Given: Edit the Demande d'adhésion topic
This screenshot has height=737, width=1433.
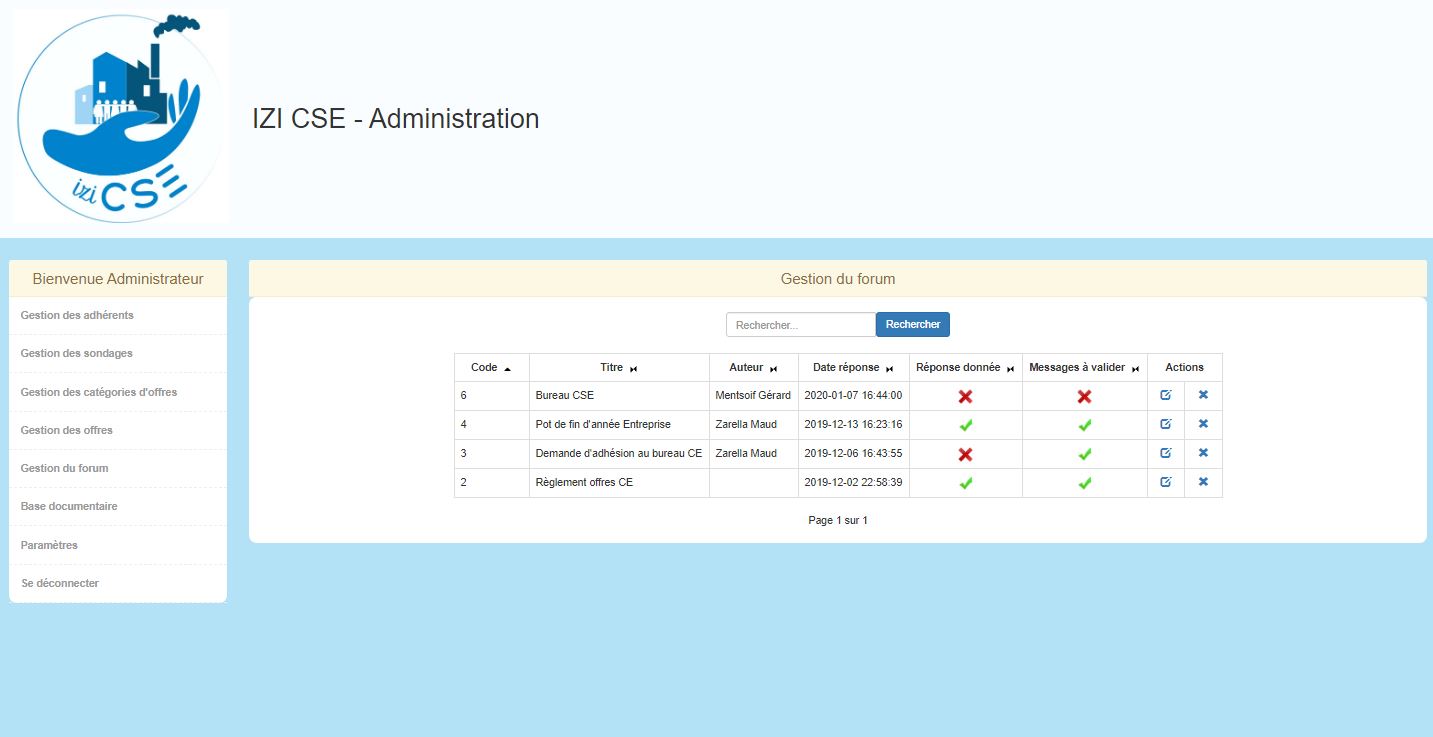Looking at the screenshot, I should tap(1165, 453).
